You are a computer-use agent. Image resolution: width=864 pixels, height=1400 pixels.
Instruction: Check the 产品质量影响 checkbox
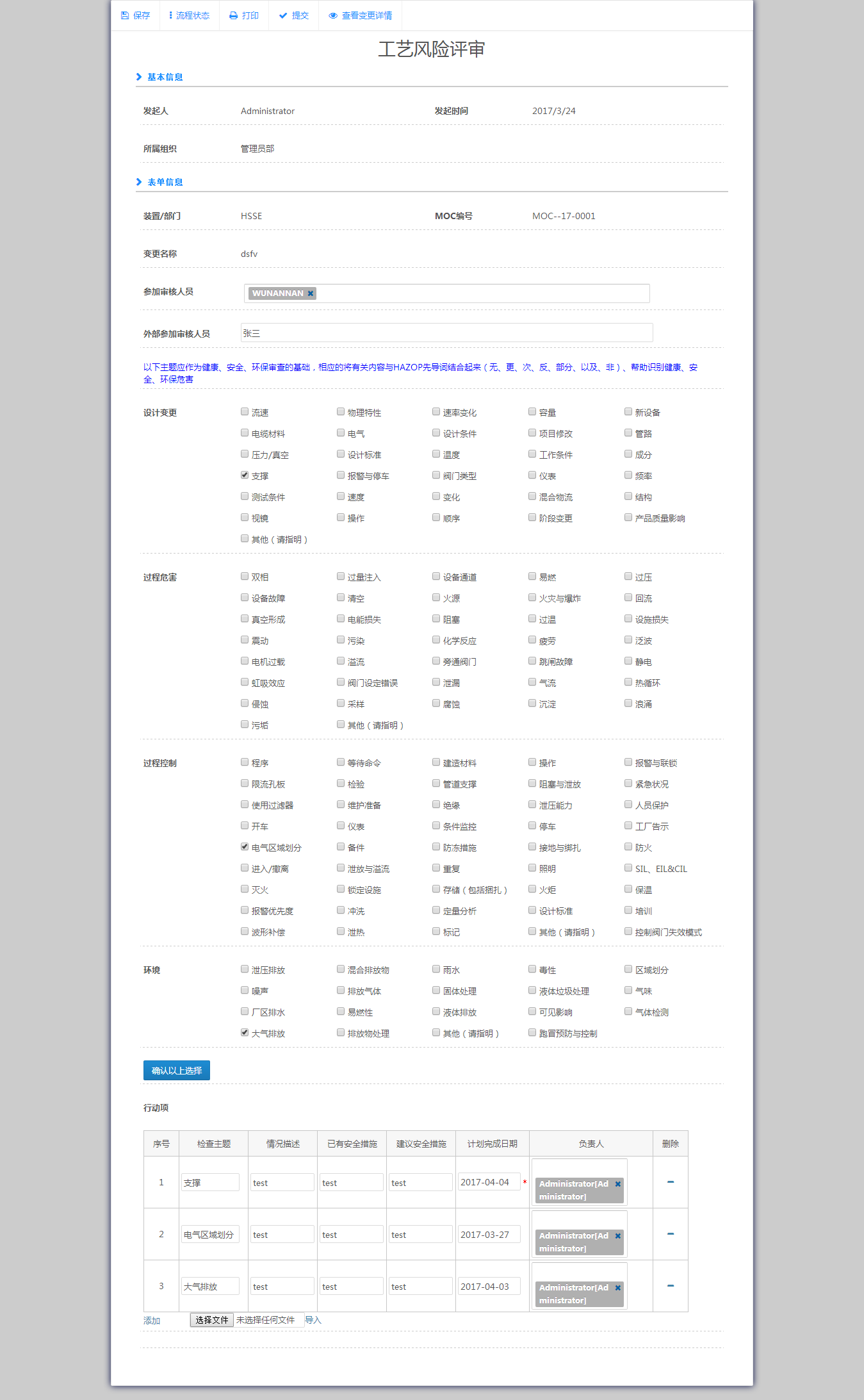628,517
